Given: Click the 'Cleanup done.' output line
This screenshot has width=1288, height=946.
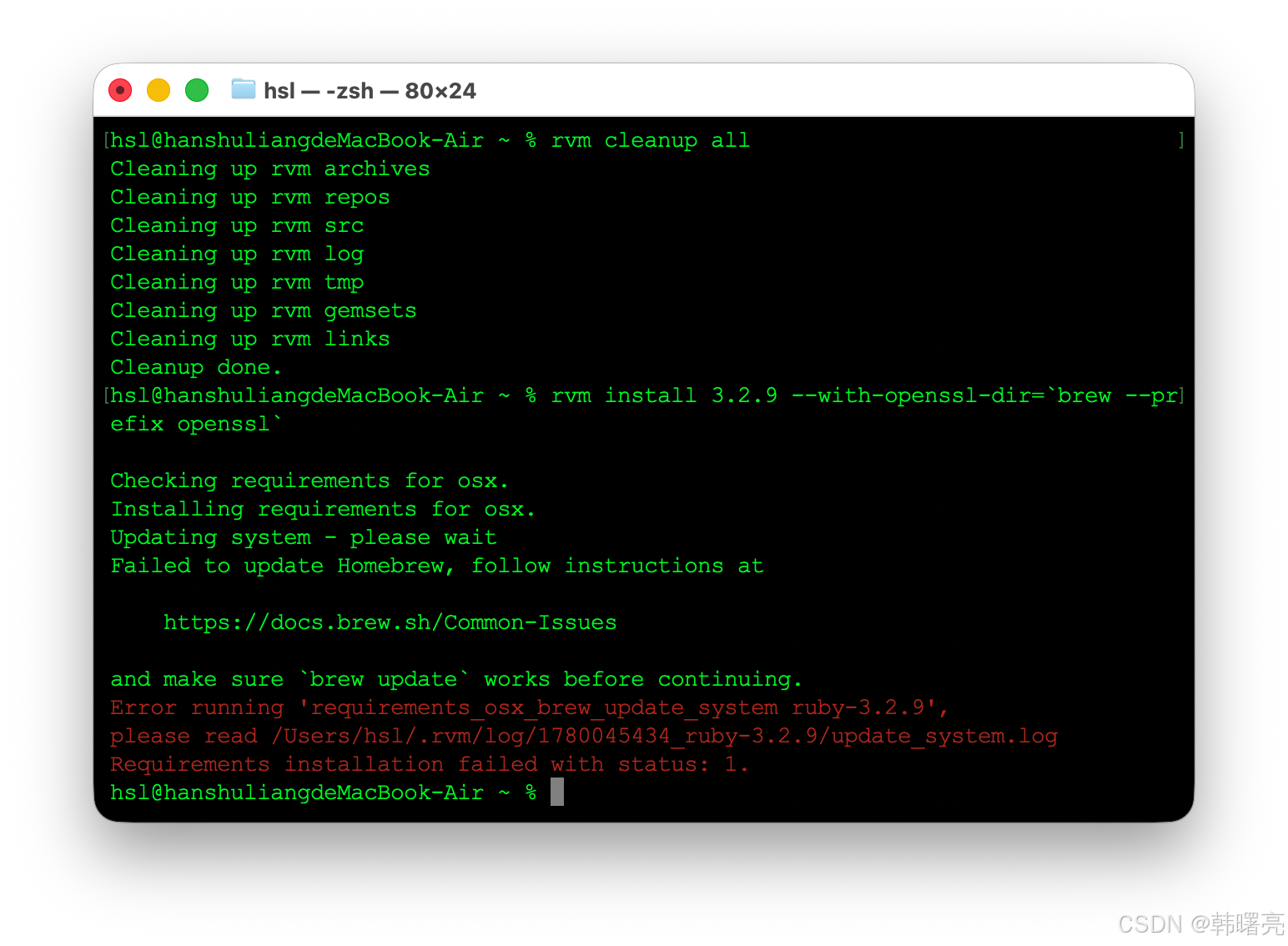Looking at the screenshot, I should click(x=197, y=367).
